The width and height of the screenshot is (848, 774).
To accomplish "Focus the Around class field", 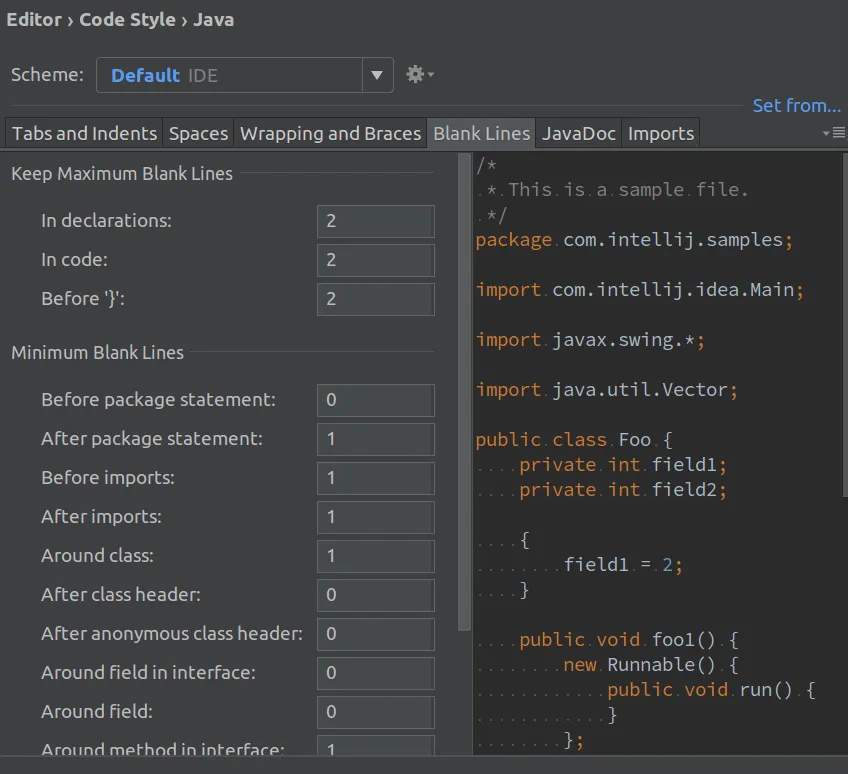I will 375,555.
